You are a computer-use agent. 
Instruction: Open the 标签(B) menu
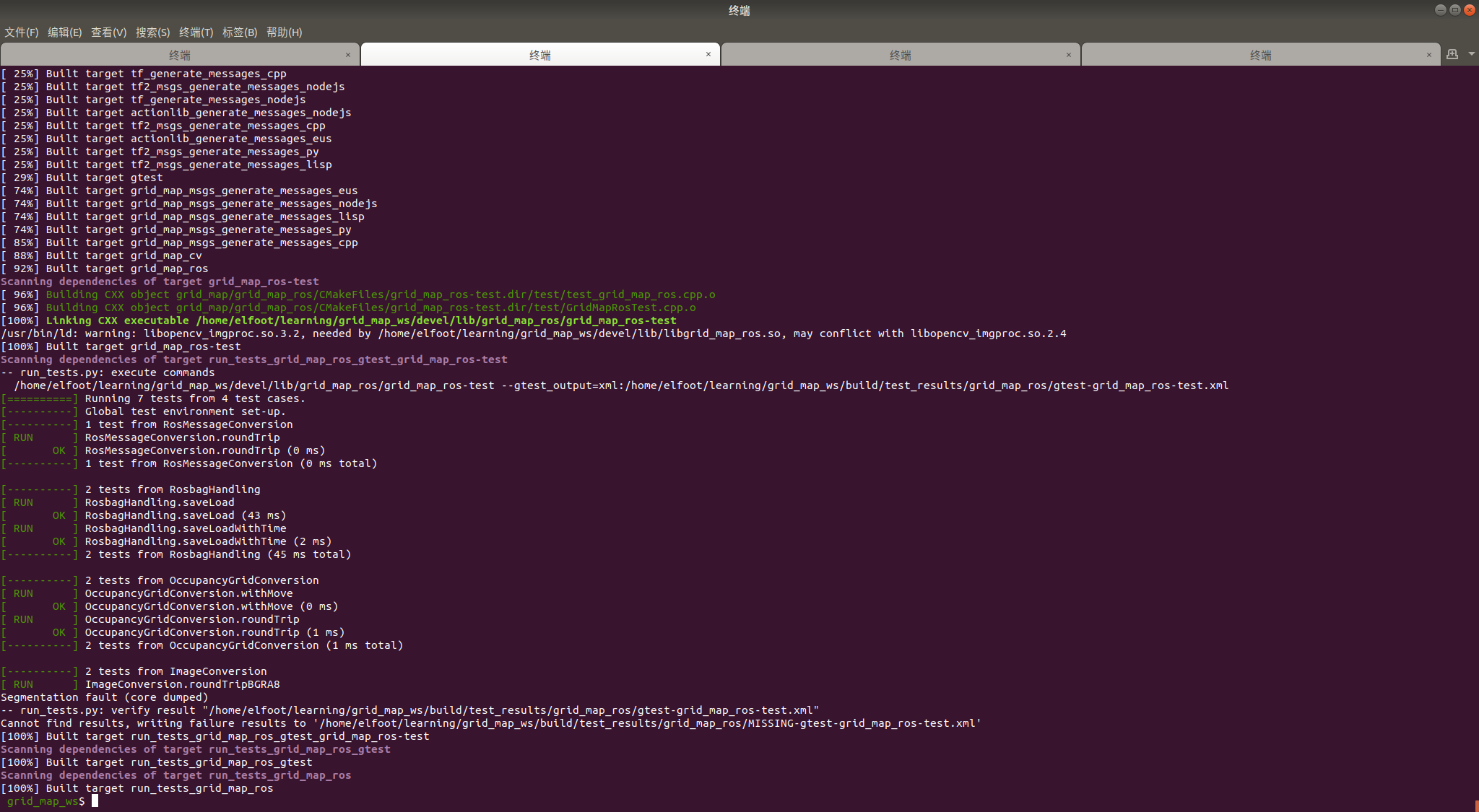pos(239,32)
